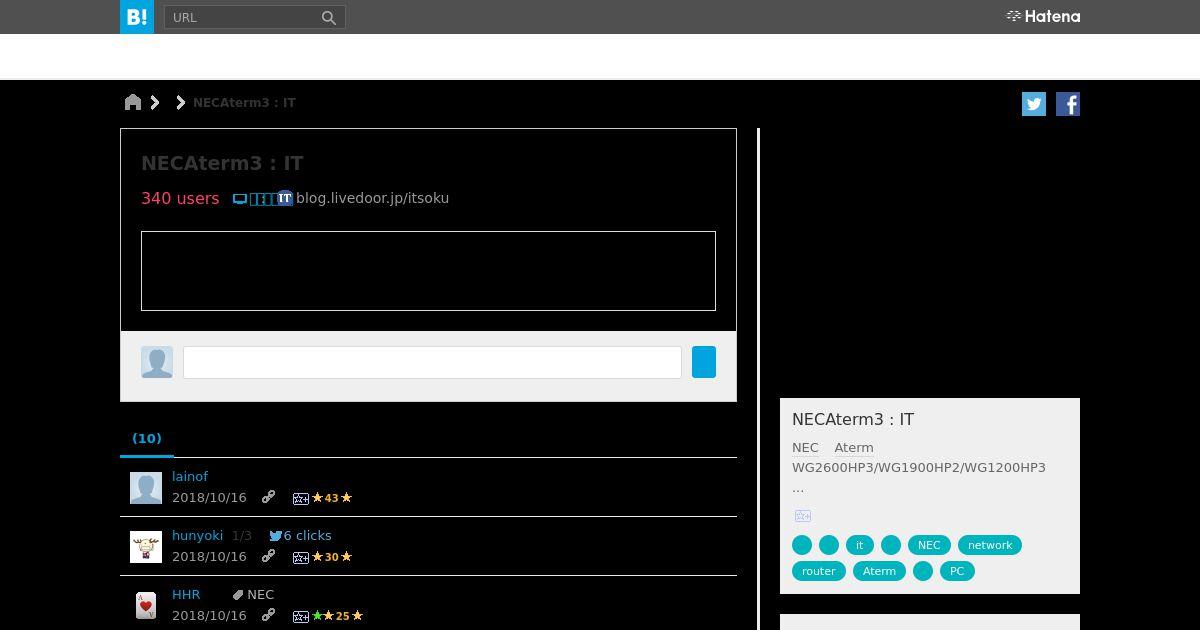
Task: Click own profile avatar beside comment box
Action: pyautogui.click(x=157, y=362)
